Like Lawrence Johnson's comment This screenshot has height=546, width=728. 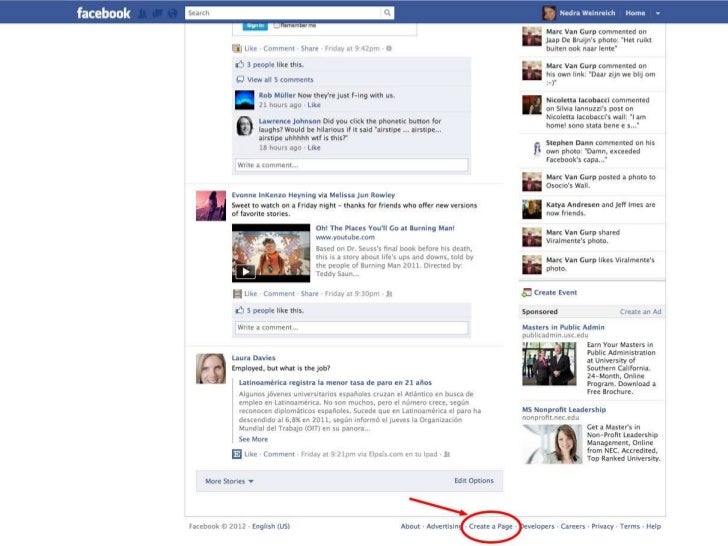(314, 148)
